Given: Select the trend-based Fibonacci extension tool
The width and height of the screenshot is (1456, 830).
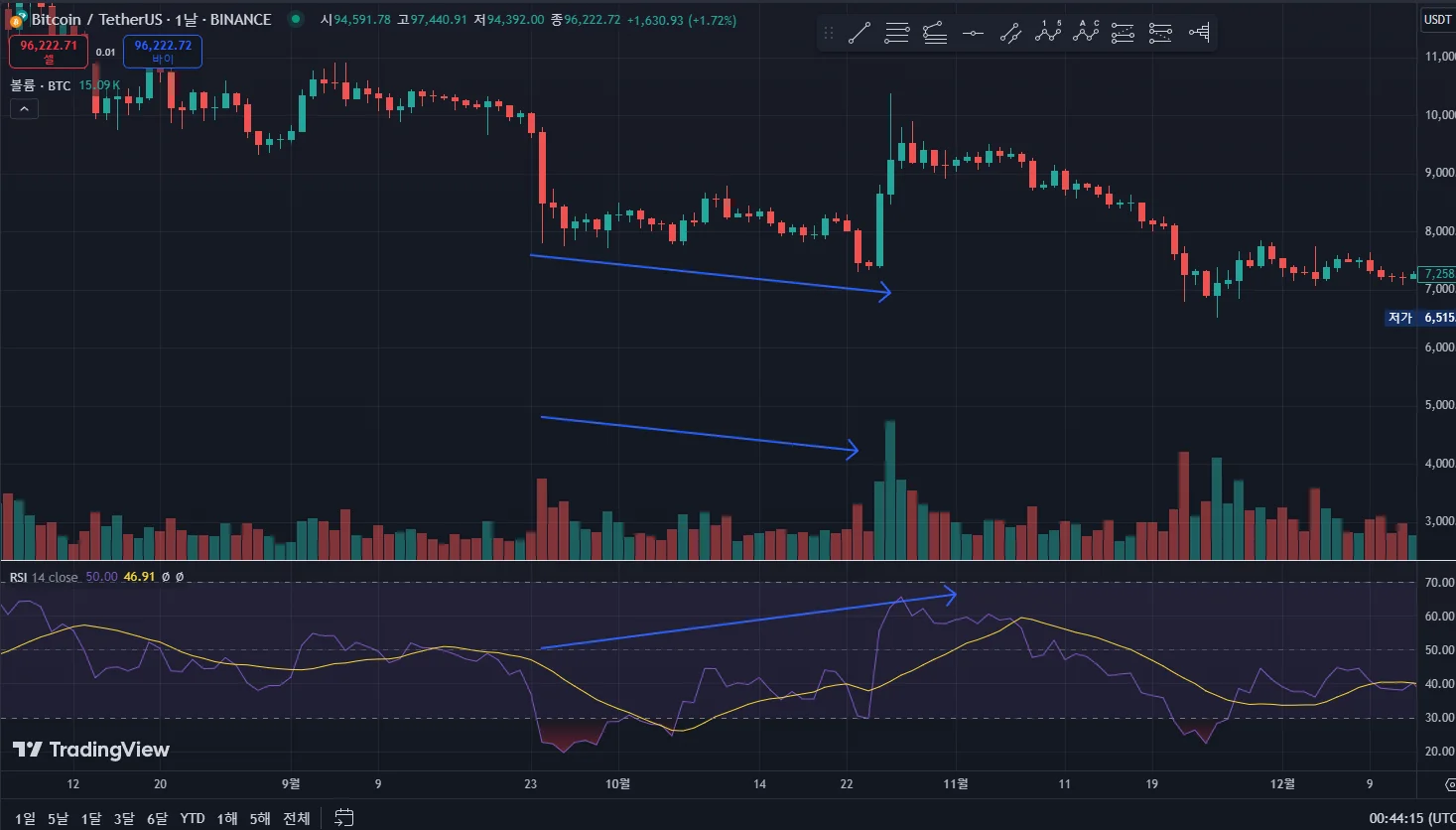Looking at the screenshot, I should pos(935,34).
